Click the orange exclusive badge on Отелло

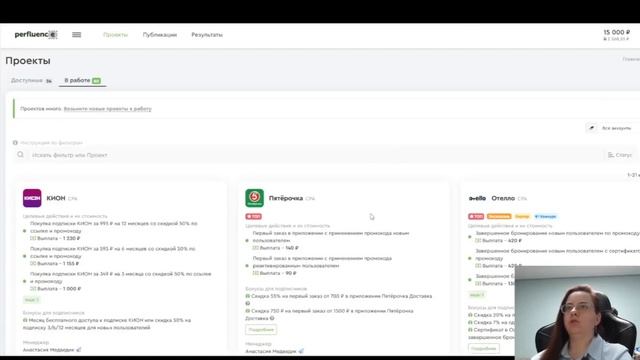[x=499, y=216]
